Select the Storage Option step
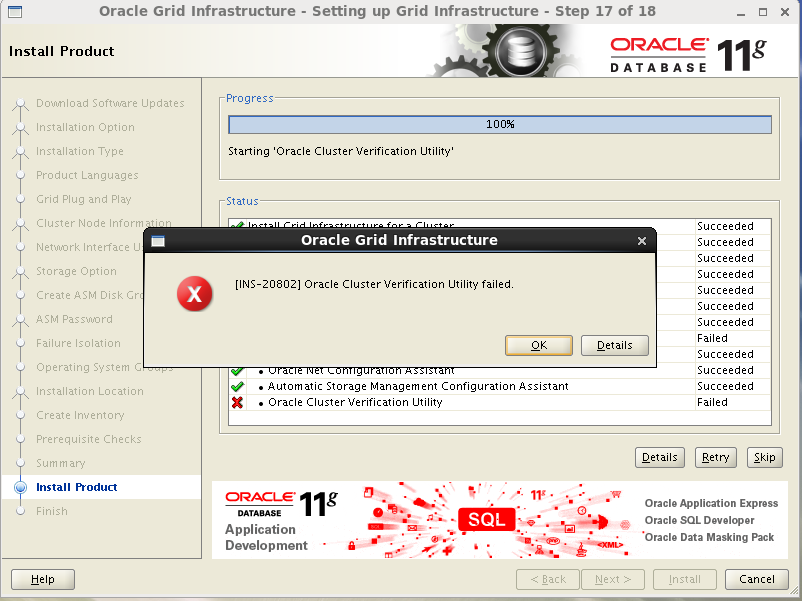Viewport: 802px width, 601px height. [x=76, y=271]
